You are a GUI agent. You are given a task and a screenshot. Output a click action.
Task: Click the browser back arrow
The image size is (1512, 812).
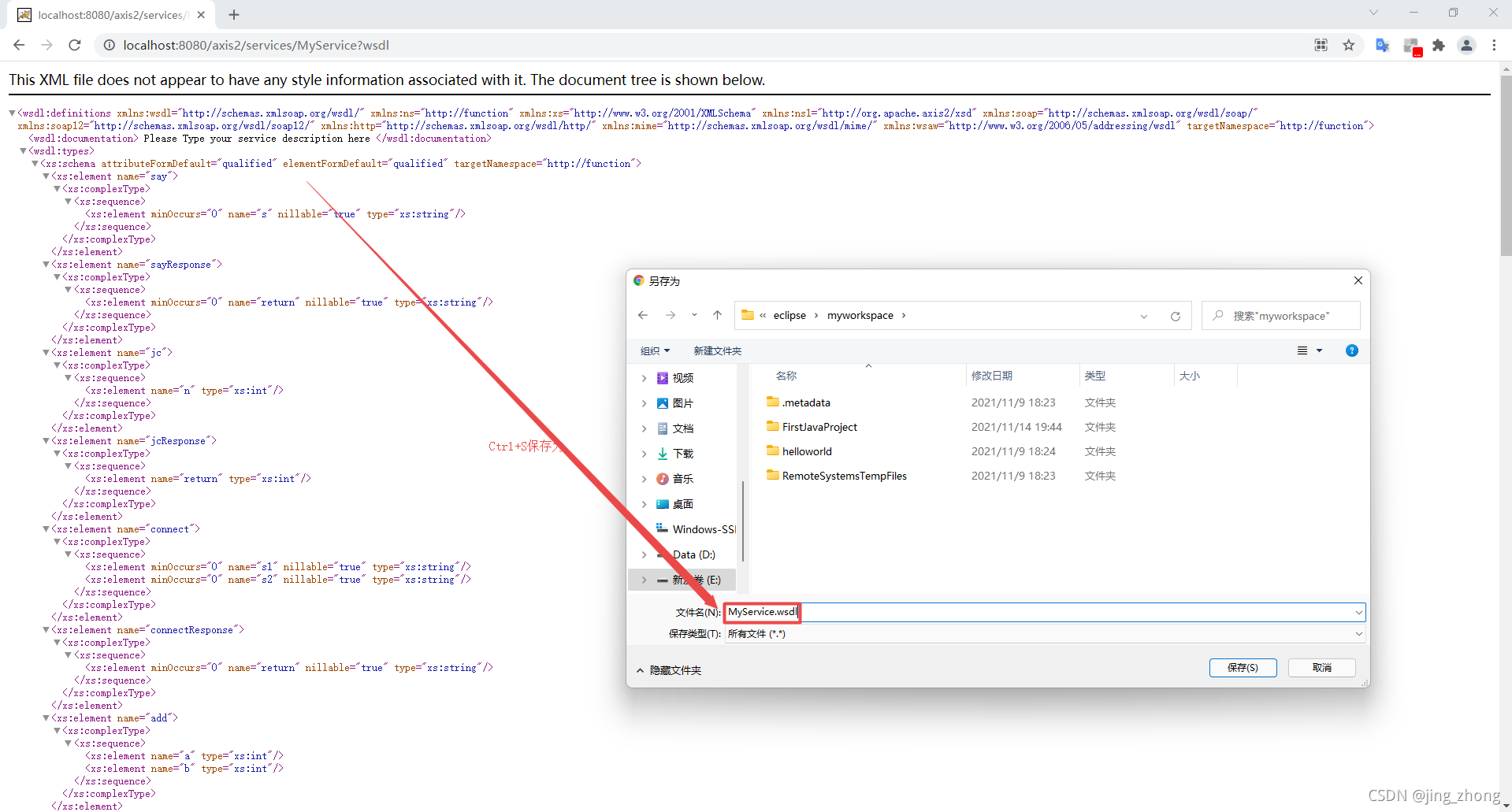pyautogui.click(x=19, y=45)
